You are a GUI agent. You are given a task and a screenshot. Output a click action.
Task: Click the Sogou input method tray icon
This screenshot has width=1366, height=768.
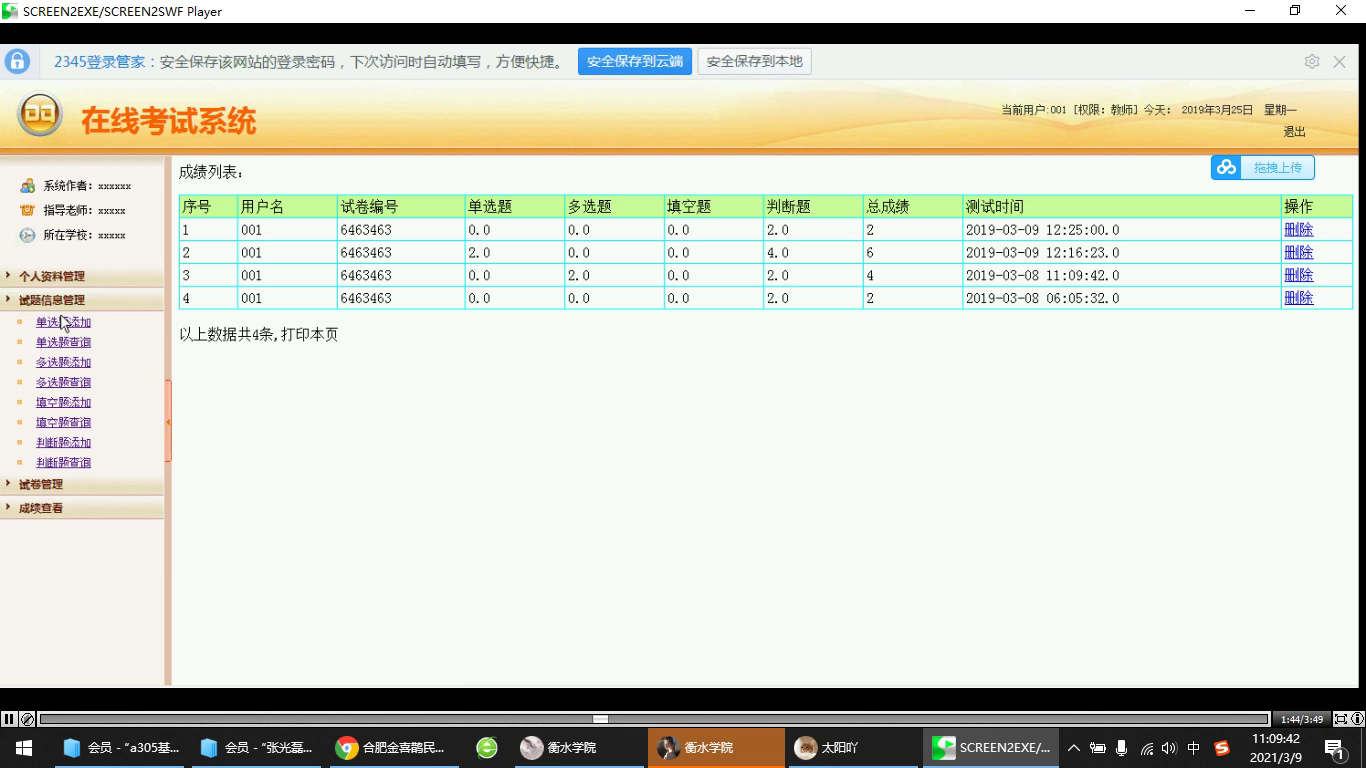(1222, 748)
